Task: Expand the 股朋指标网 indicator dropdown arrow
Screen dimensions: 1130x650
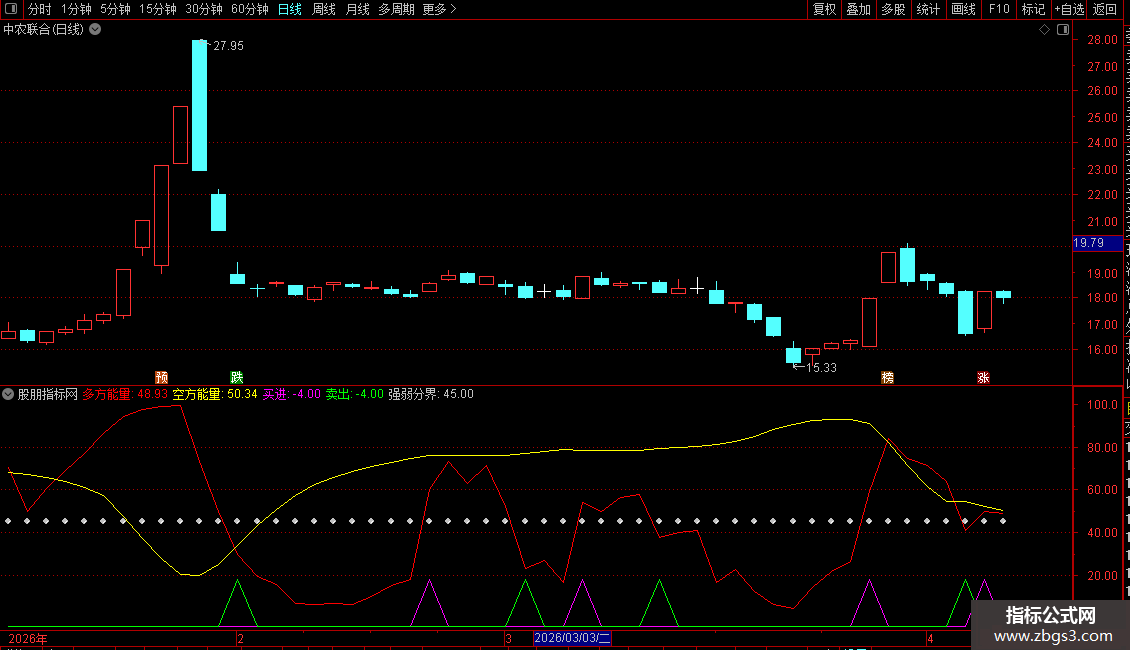Action: click(8, 394)
